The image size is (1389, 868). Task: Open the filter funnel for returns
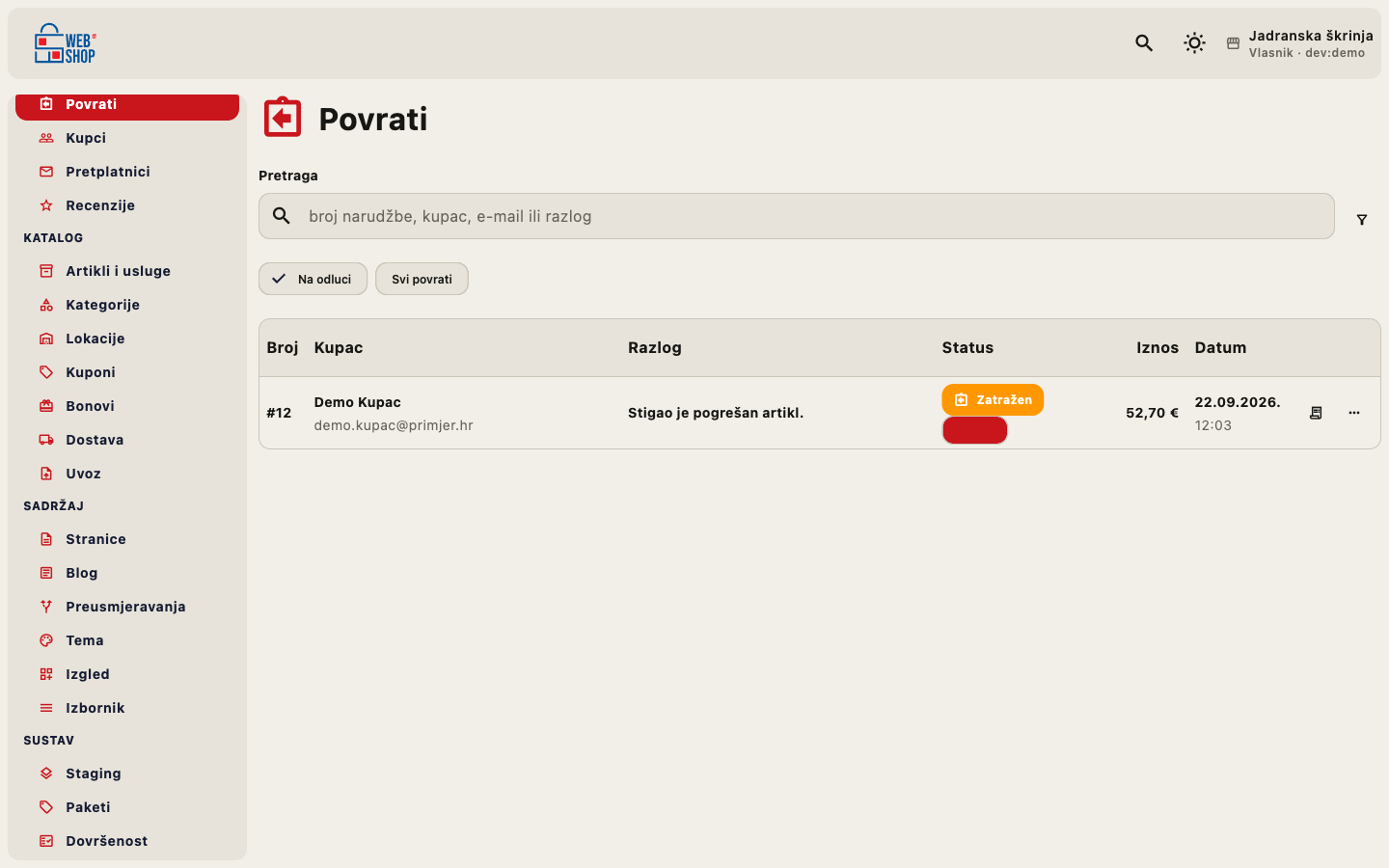pos(1362,220)
